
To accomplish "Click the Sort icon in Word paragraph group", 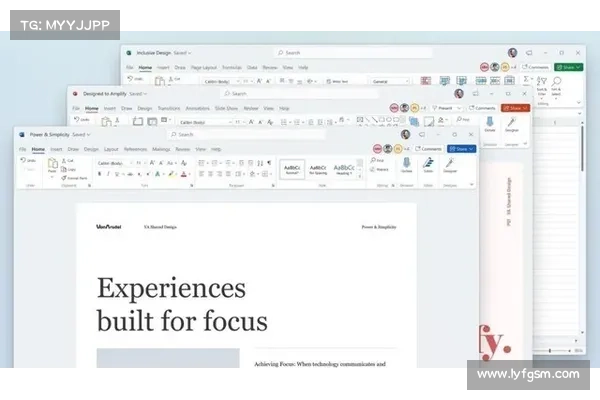I will [x=260, y=163].
